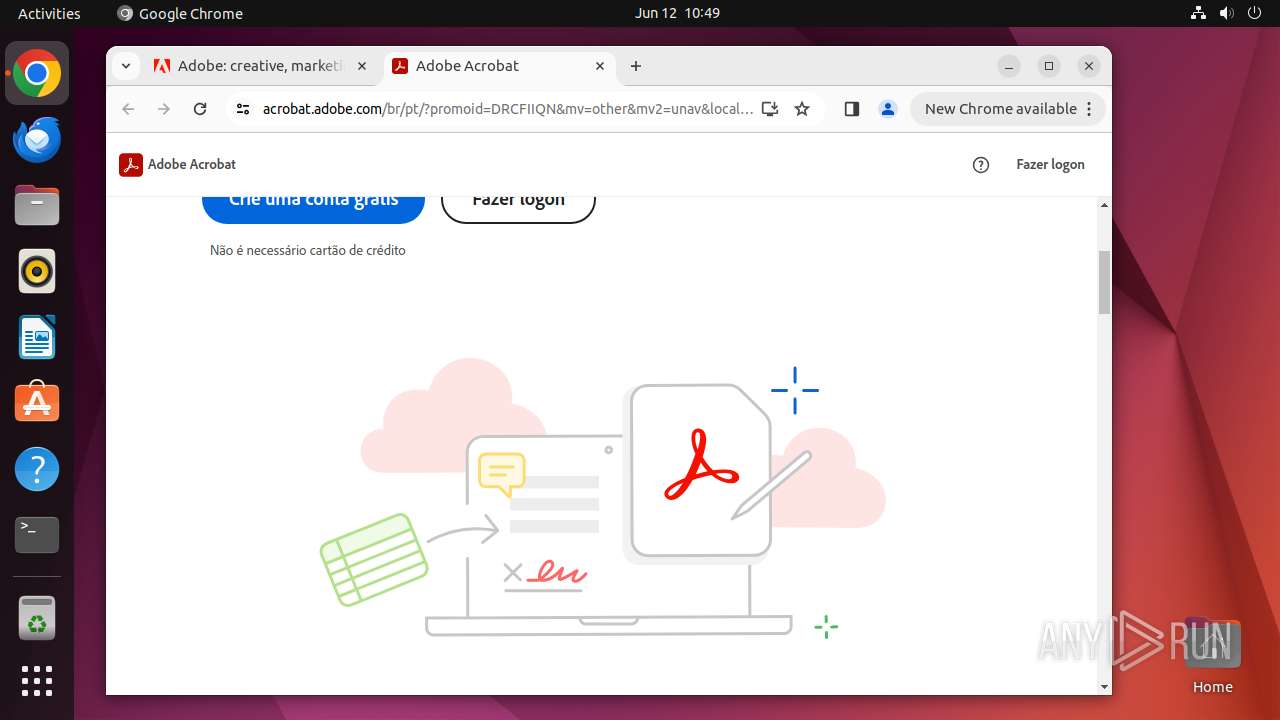The height and width of the screenshot is (720, 1280).
Task: Open Google Chrome from the dock
Action: tap(37, 74)
